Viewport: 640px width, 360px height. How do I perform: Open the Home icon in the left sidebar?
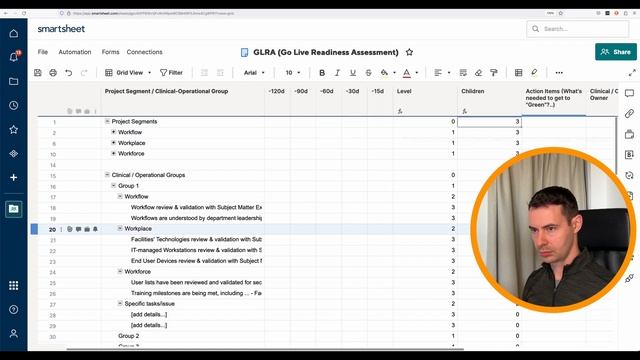click(13, 33)
